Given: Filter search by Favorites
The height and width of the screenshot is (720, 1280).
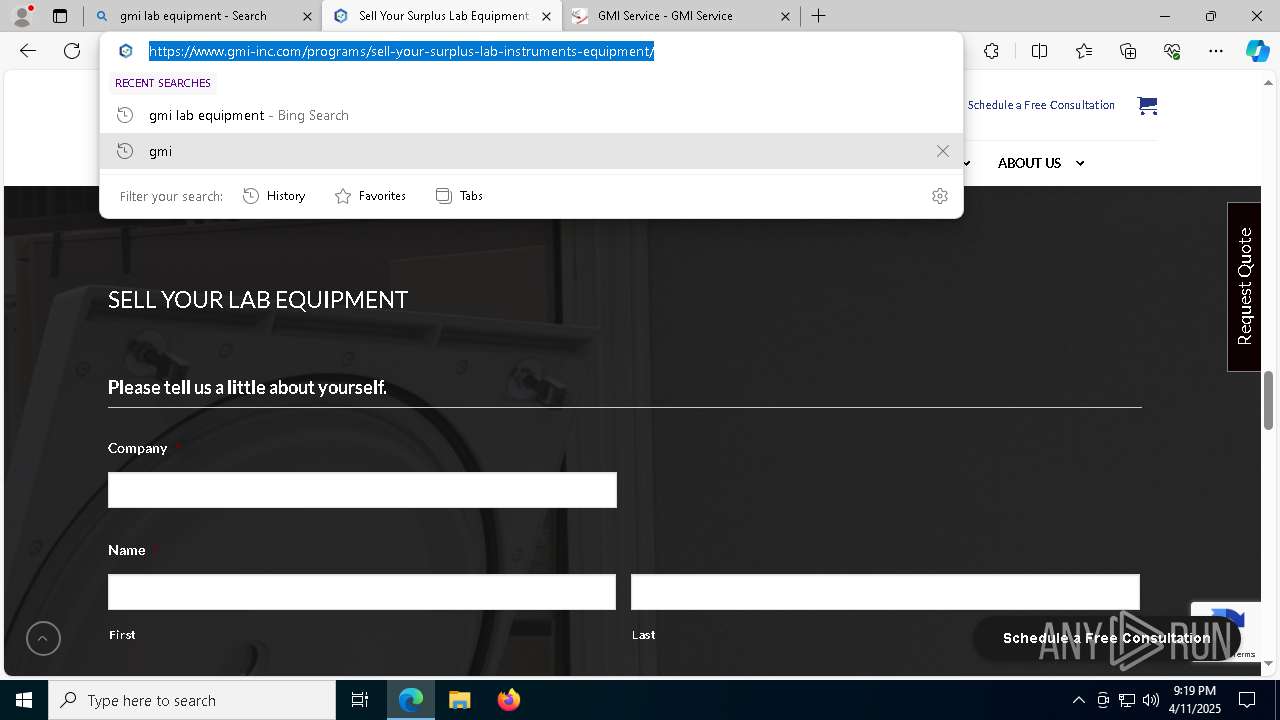Looking at the screenshot, I should pos(370,196).
